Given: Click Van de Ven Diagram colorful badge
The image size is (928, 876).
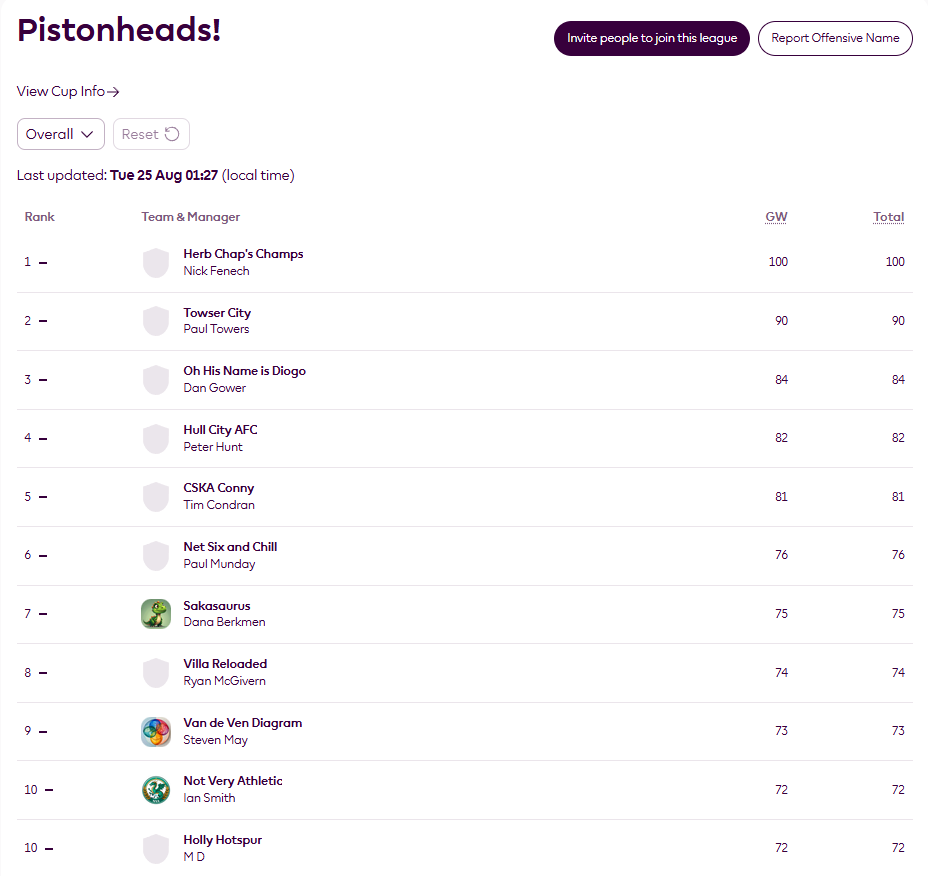Looking at the screenshot, I should coord(156,732).
